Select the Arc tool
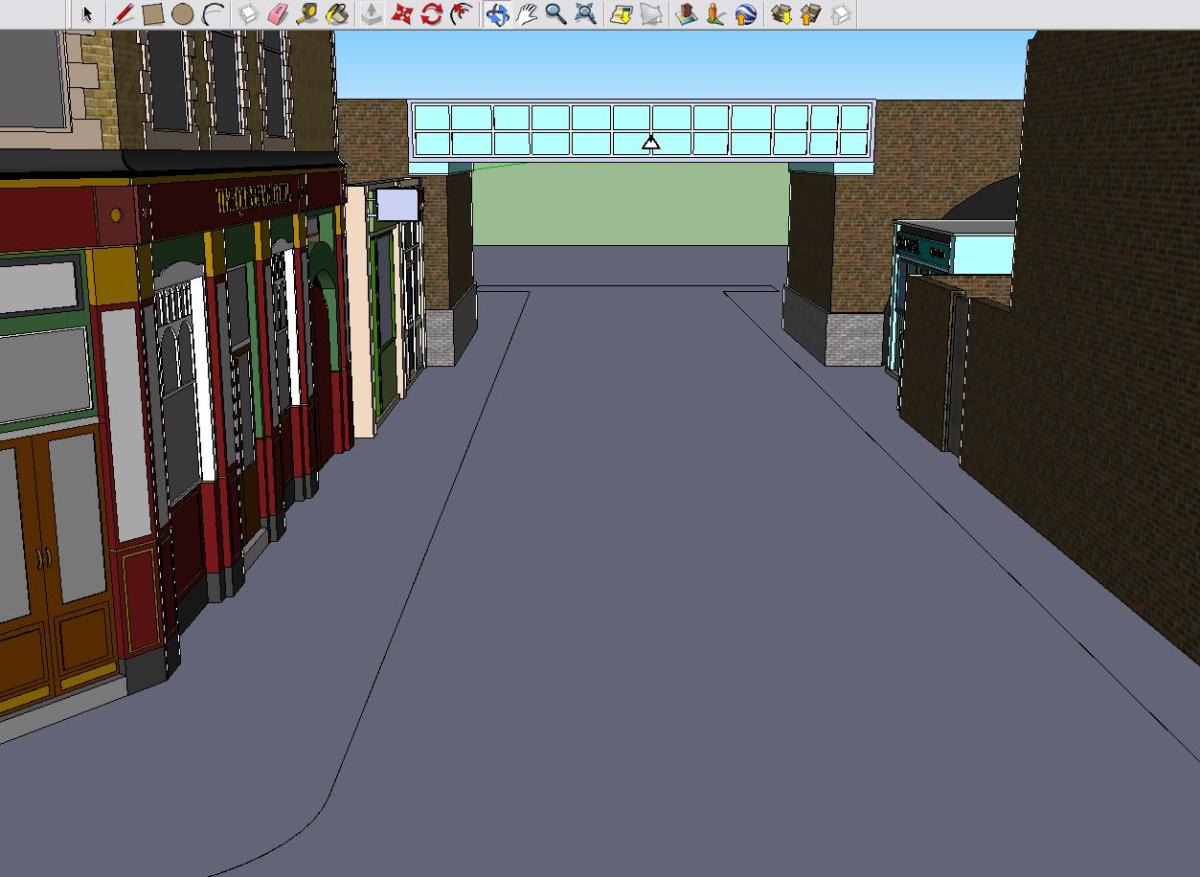 coord(212,14)
